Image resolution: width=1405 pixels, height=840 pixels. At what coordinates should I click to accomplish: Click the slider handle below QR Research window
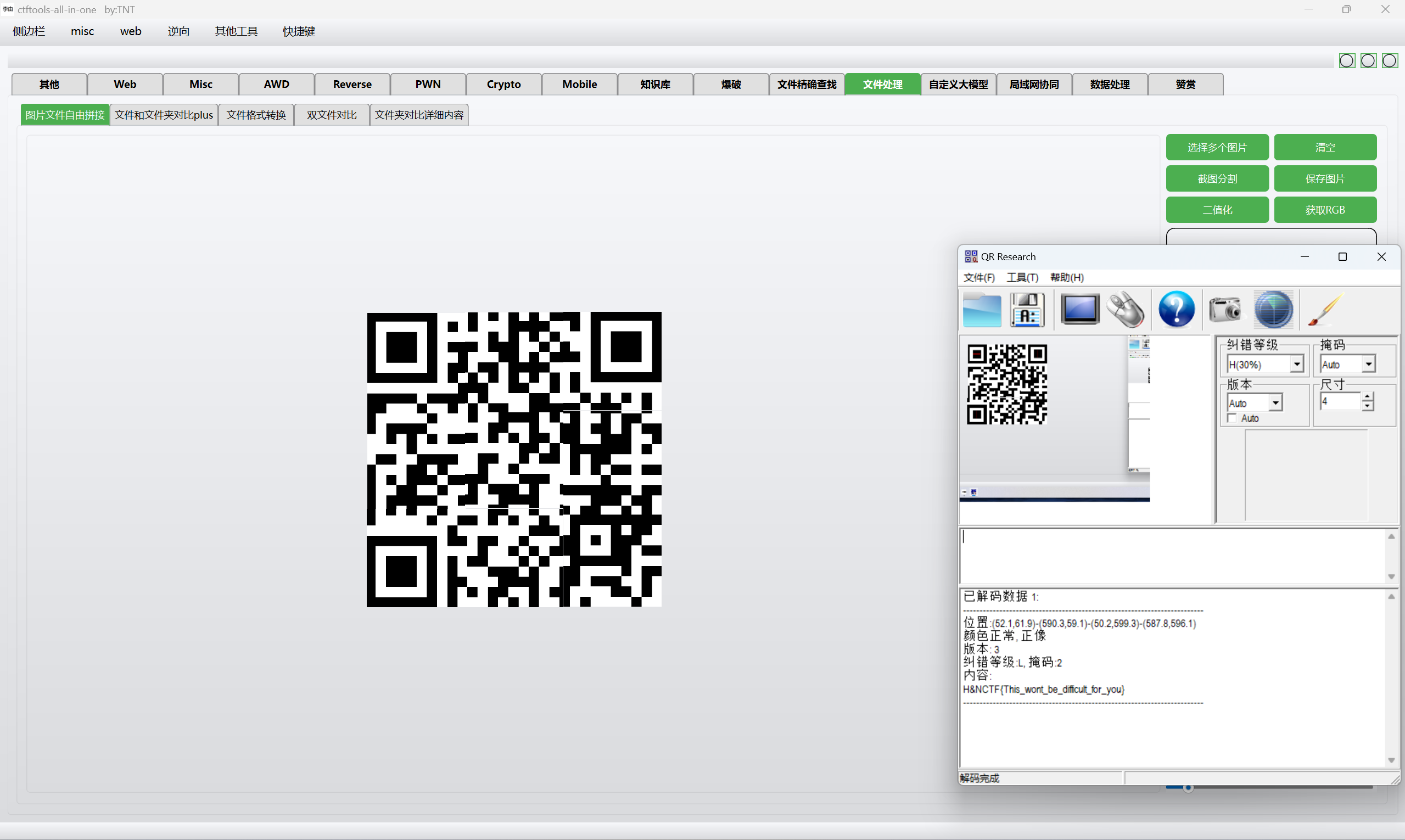click(x=1188, y=788)
